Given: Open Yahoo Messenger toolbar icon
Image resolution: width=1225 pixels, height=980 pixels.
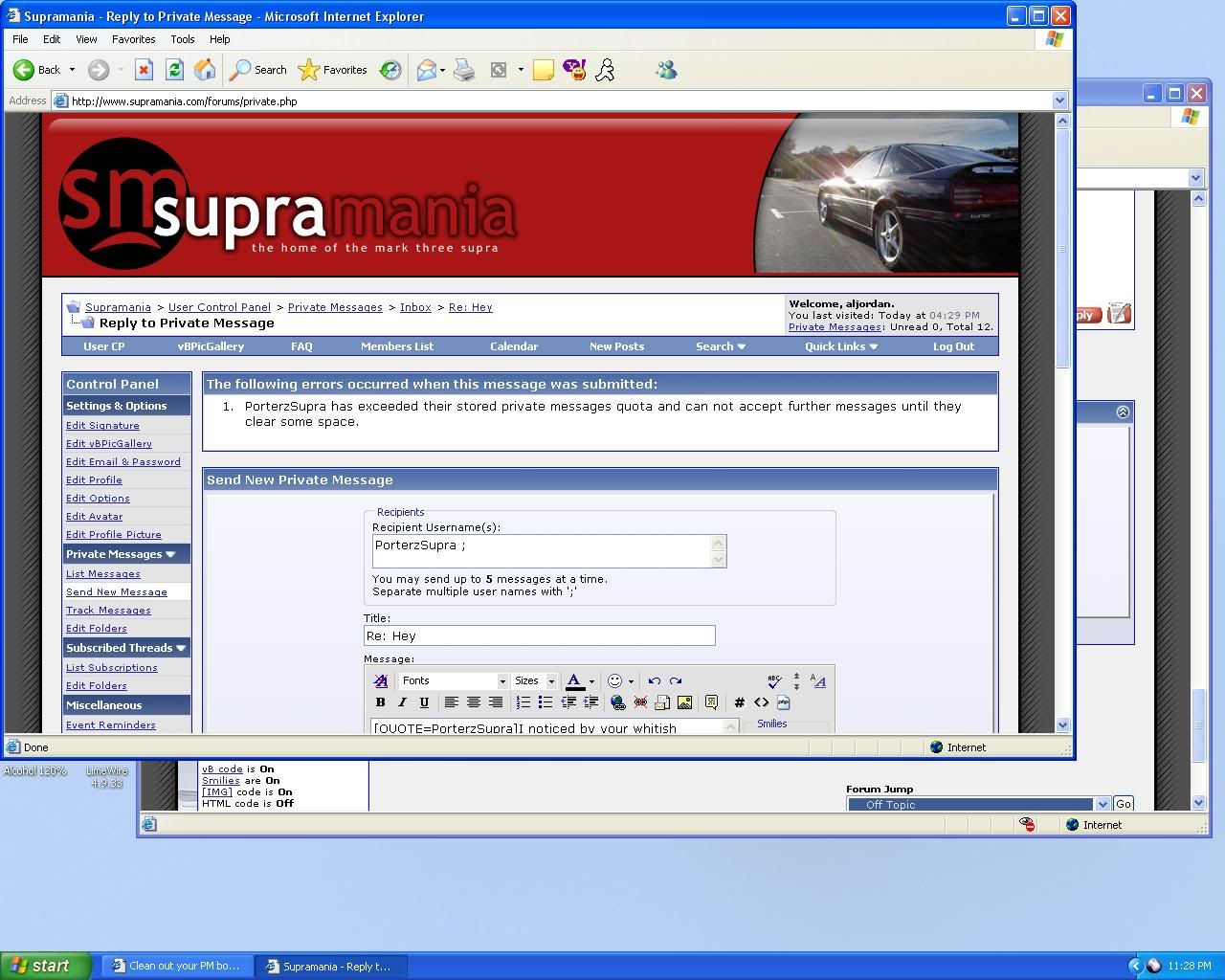Looking at the screenshot, I should (x=574, y=70).
